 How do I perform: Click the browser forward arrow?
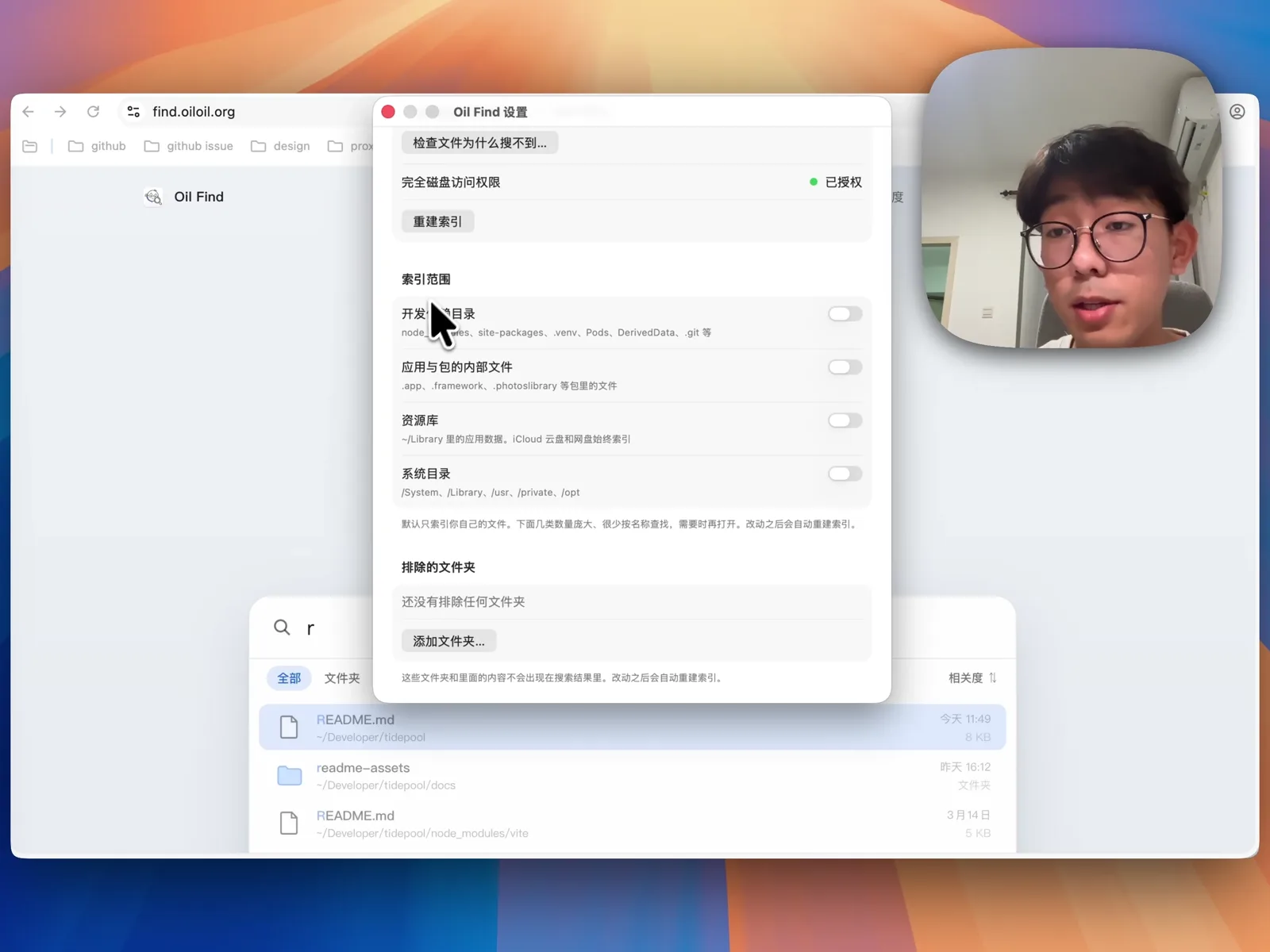click(60, 112)
